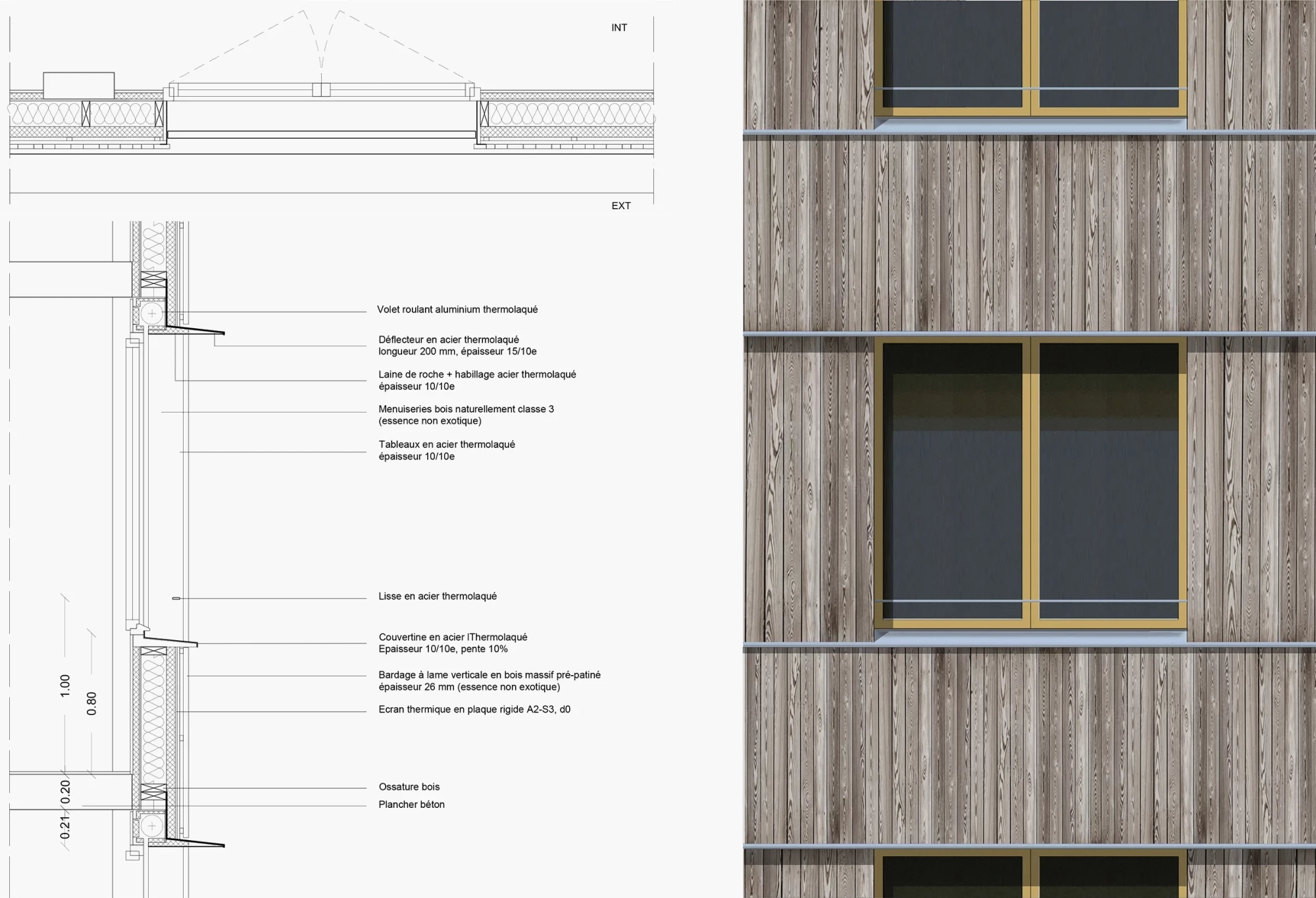This screenshot has height=898, width=1316.
Task: Click the 'EXT' marker on the plan
Action: [x=620, y=206]
